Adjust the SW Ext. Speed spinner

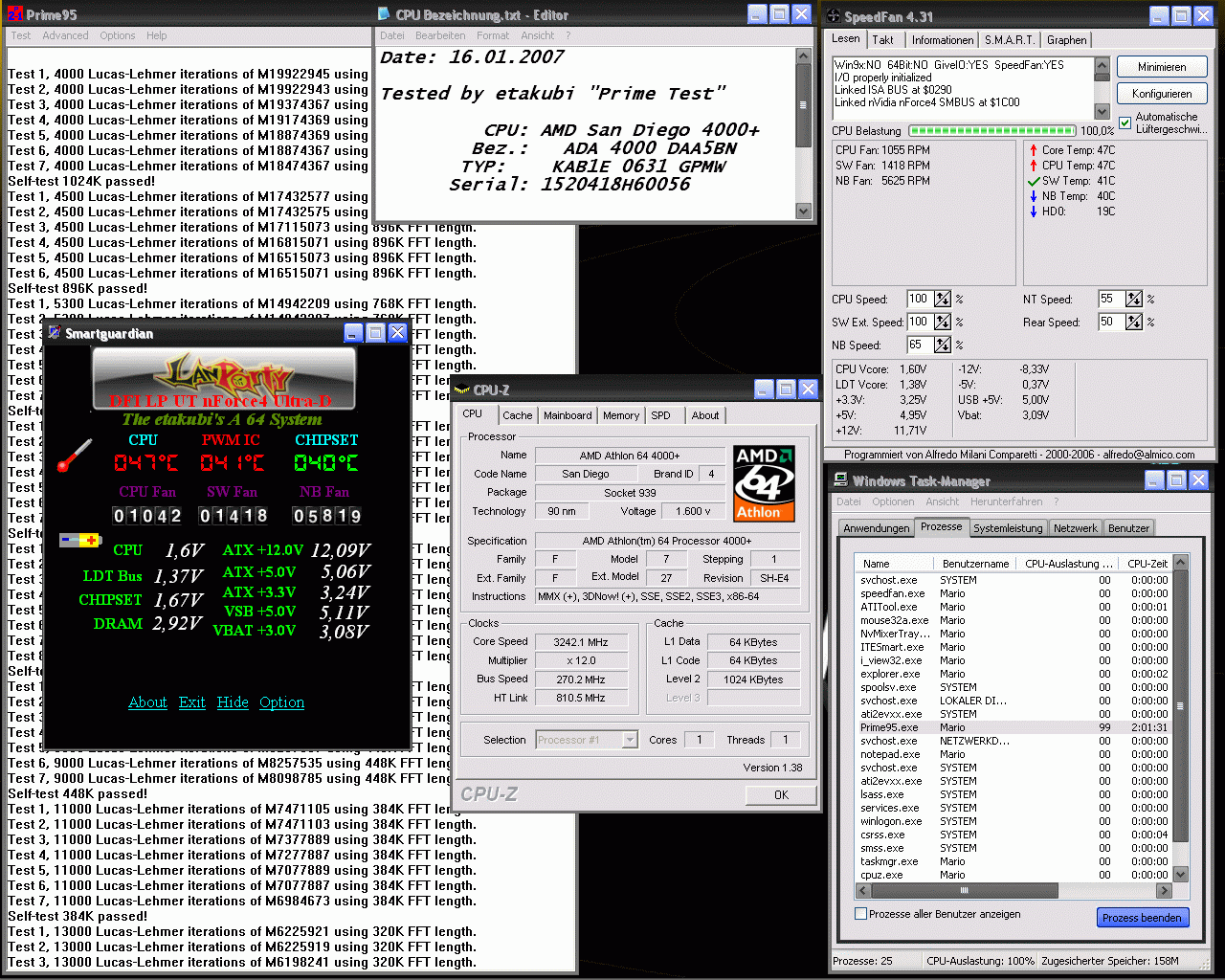[943, 323]
